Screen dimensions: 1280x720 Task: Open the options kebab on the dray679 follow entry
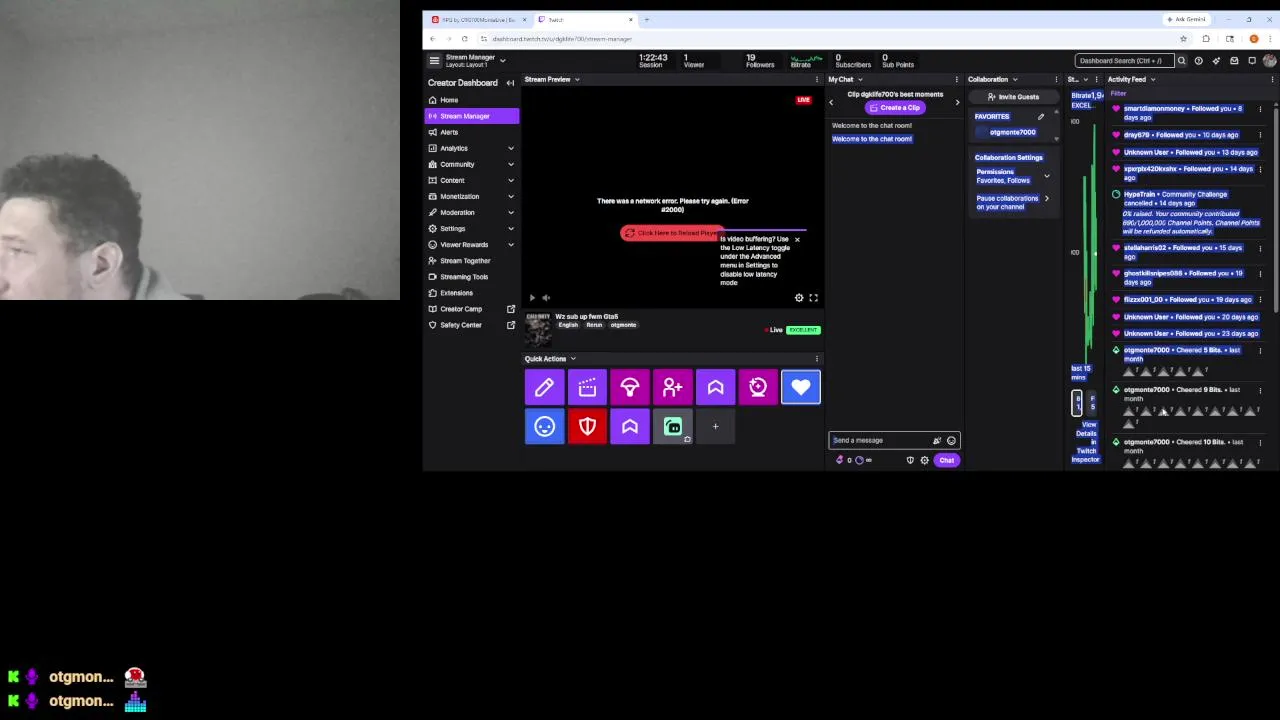point(1260,135)
